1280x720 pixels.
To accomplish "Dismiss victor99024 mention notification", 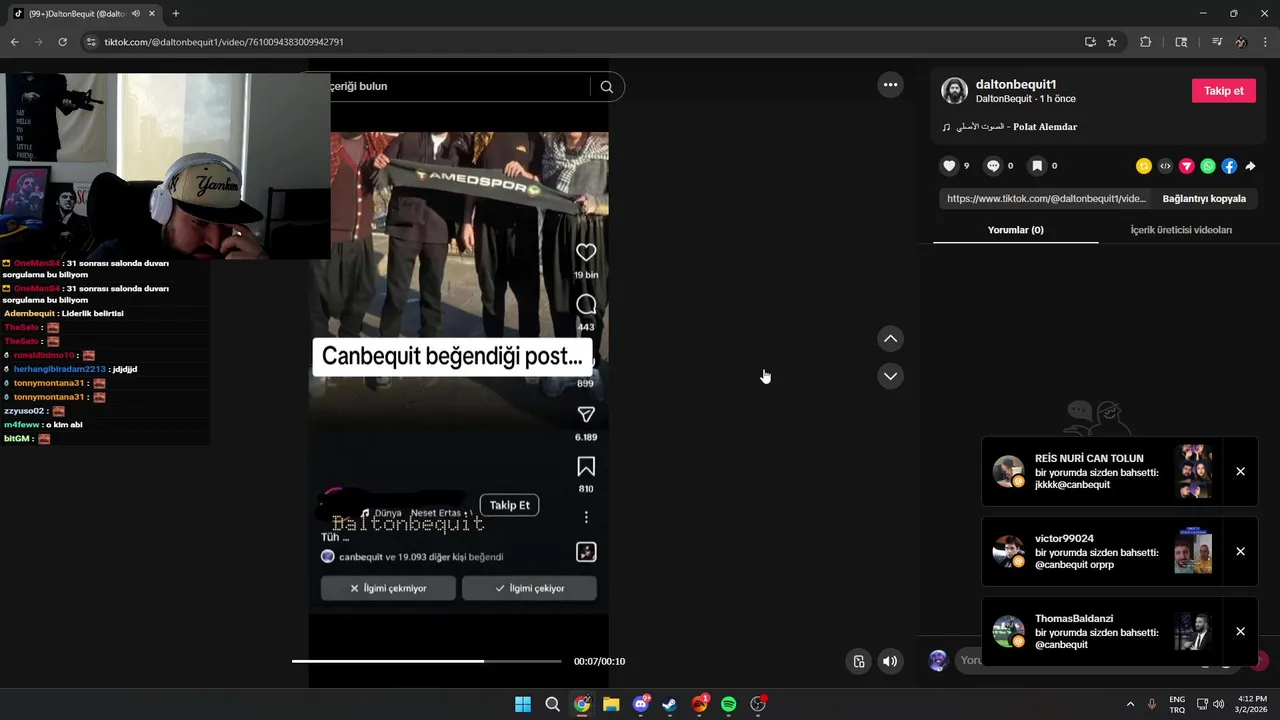I will [1240, 551].
